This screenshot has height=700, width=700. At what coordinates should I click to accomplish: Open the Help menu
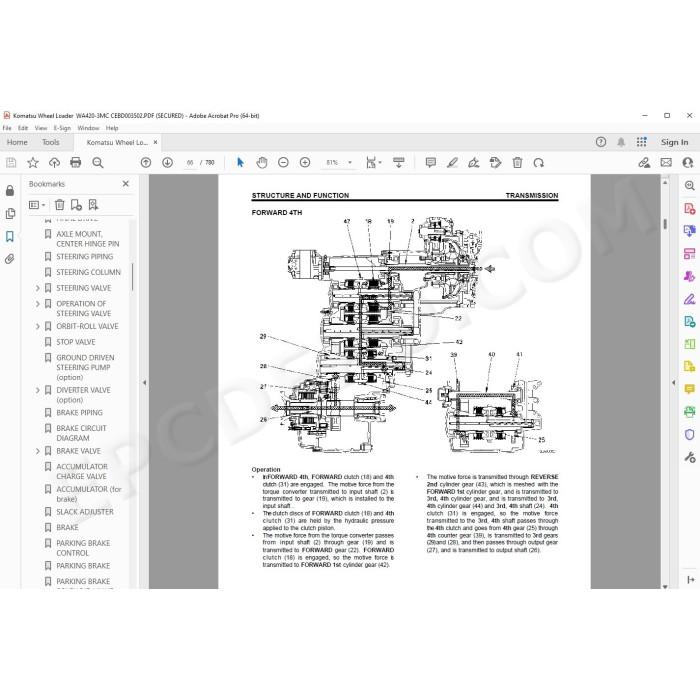112,128
